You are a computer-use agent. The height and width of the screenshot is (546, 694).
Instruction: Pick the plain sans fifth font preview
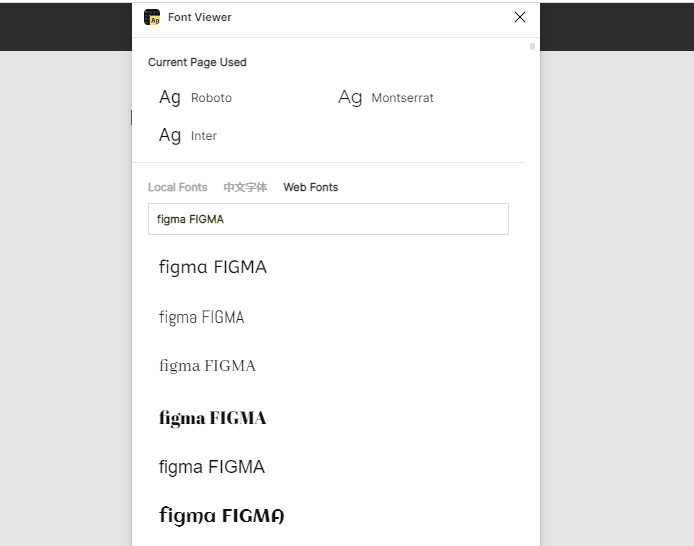[x=211, y=467]
